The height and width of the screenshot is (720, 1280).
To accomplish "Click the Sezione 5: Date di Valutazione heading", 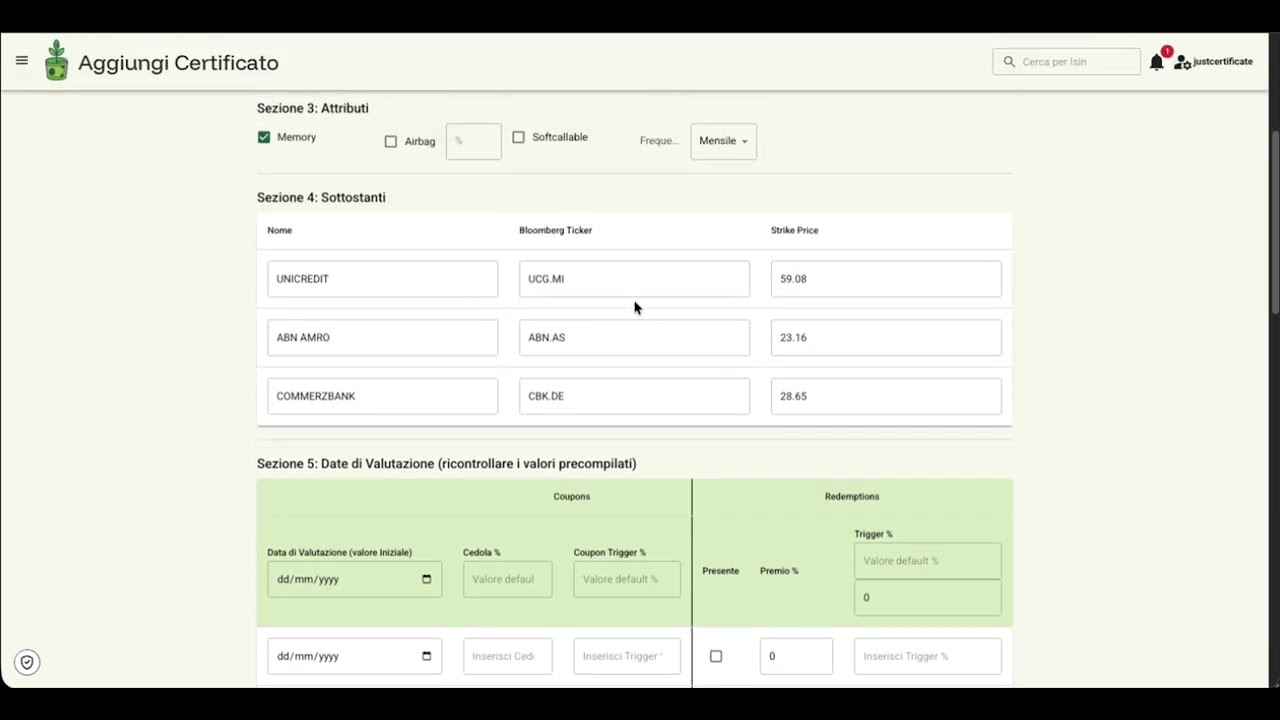I will (x=447, y=464).
